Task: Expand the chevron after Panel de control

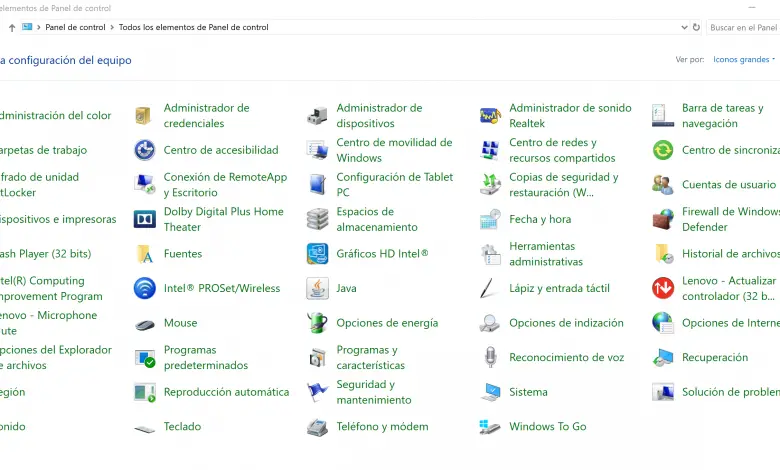Action: point(112,27)
